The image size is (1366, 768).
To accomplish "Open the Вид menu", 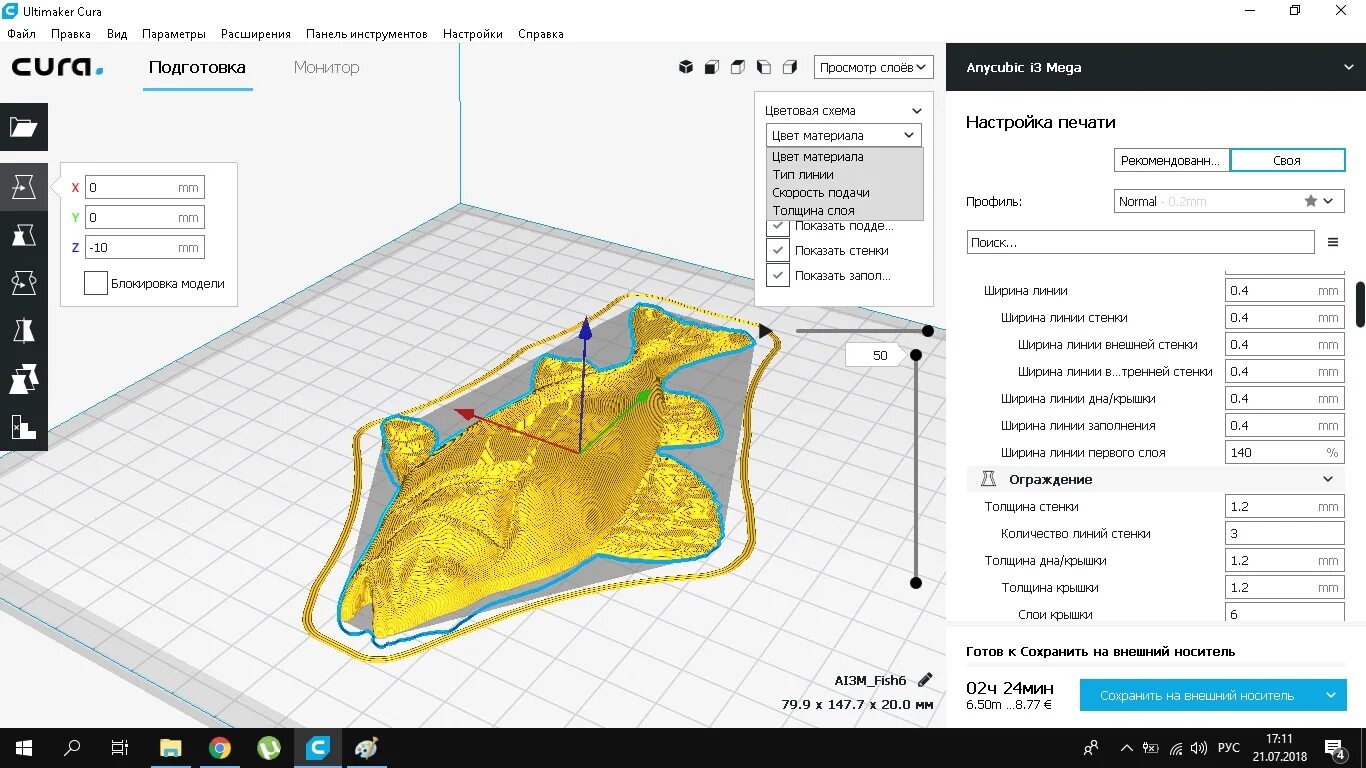I will tap(117, 33).
